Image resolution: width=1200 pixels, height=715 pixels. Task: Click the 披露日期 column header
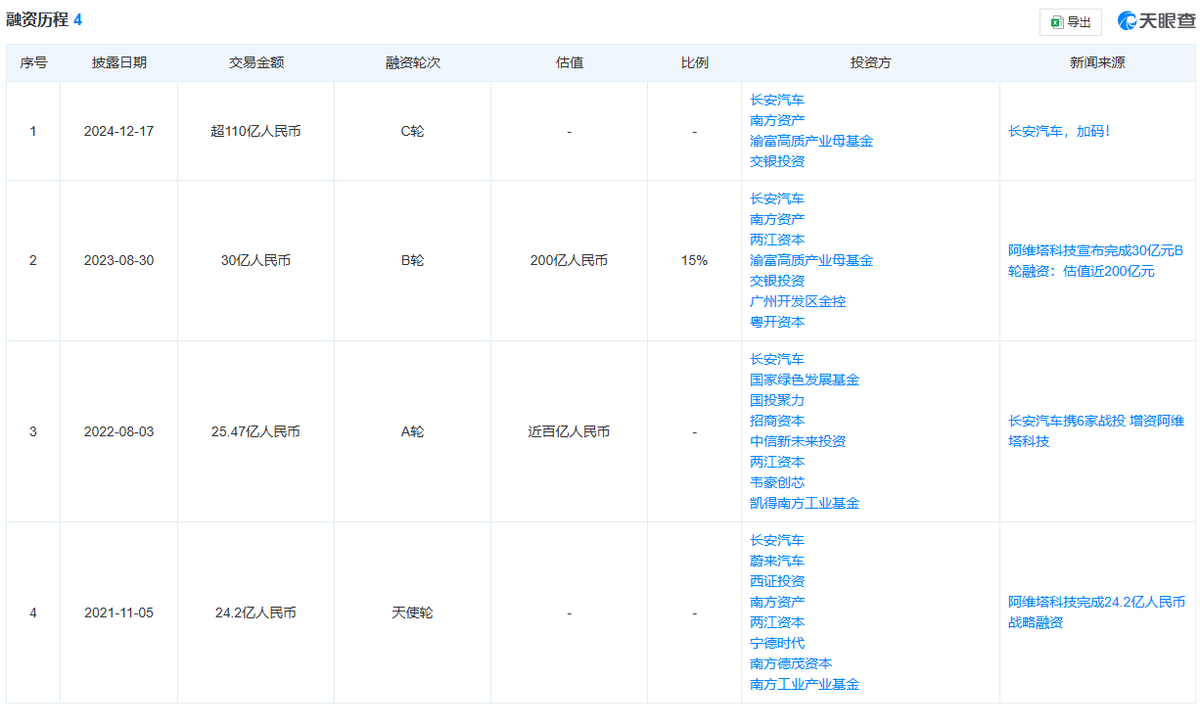coord(119,62)
